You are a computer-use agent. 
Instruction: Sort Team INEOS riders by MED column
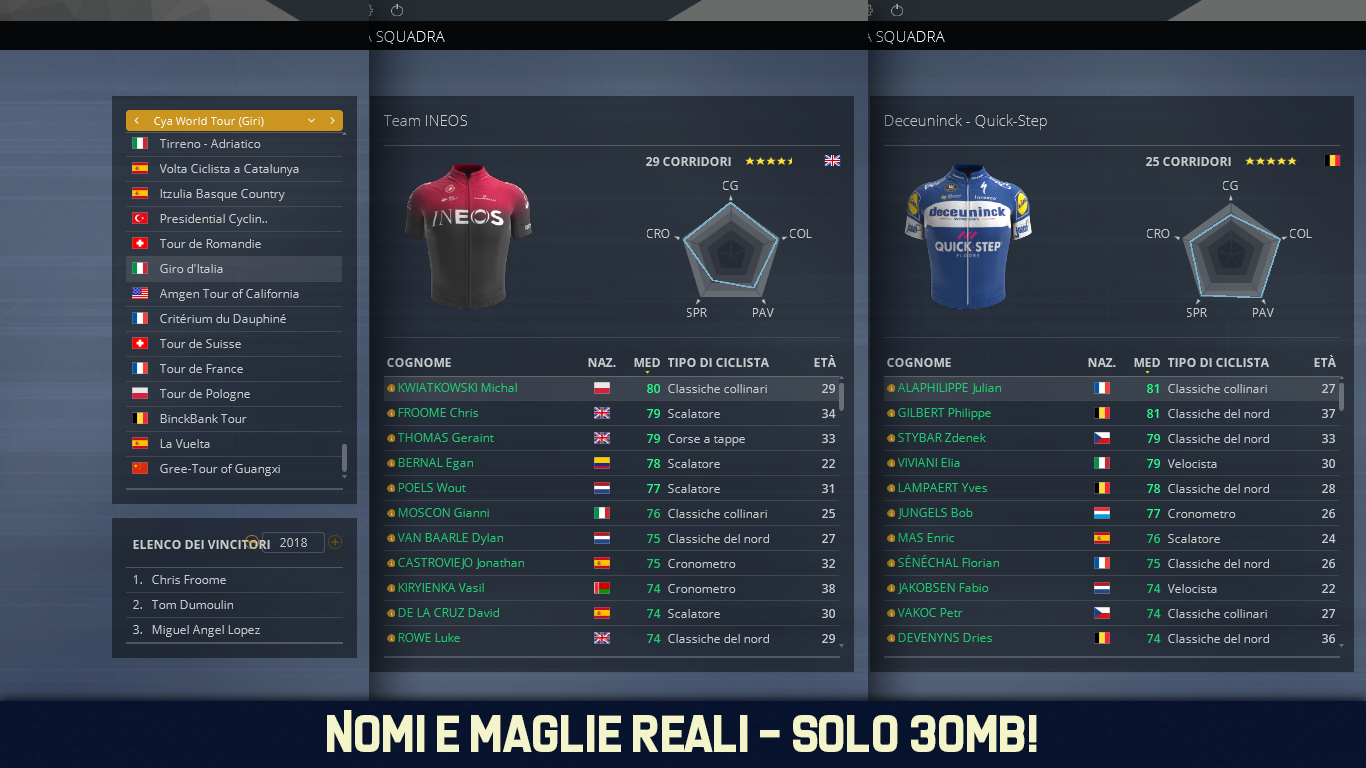point(647,363)
